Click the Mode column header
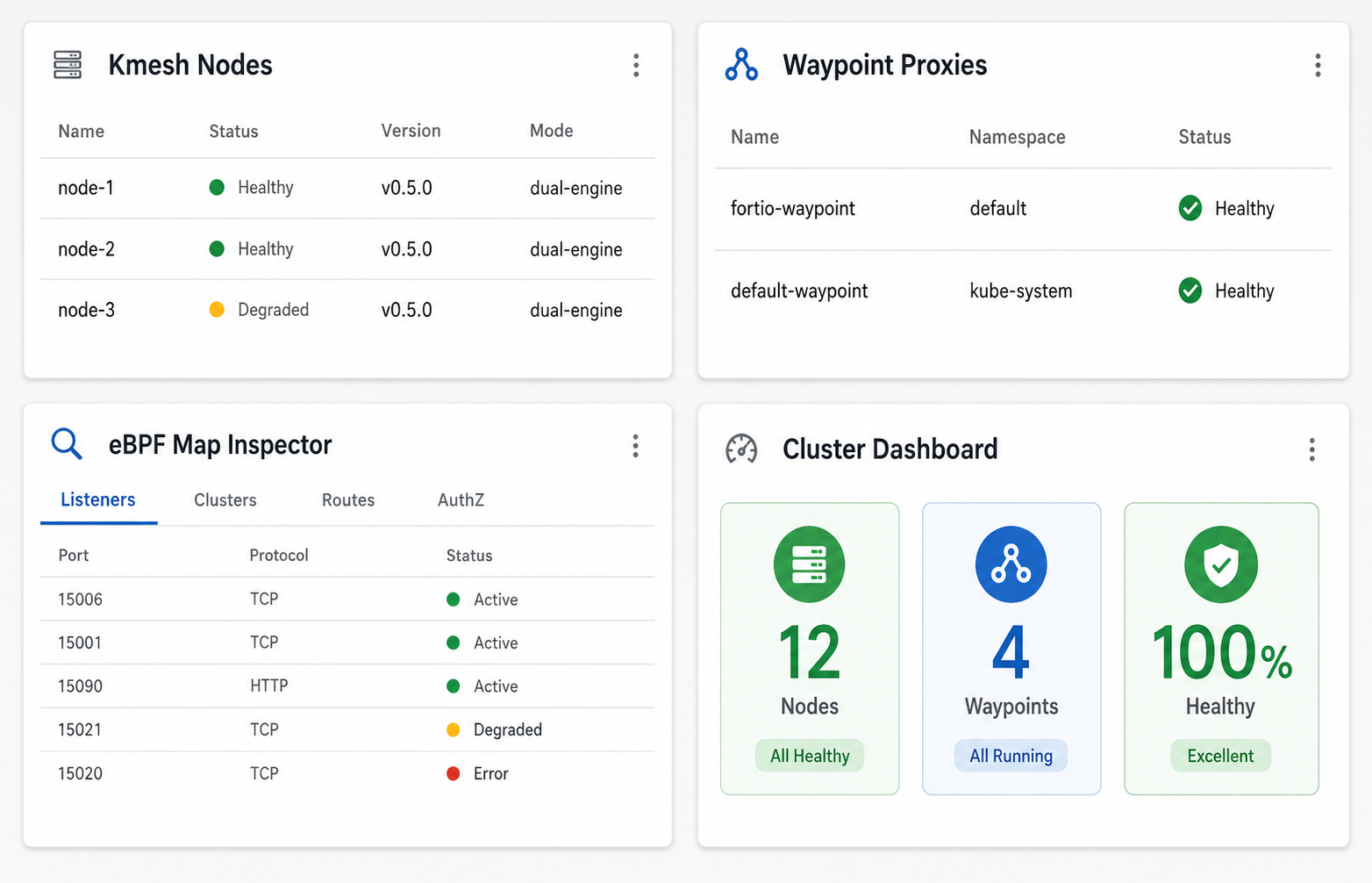1372x883 pixels. [x=551, y=131]
